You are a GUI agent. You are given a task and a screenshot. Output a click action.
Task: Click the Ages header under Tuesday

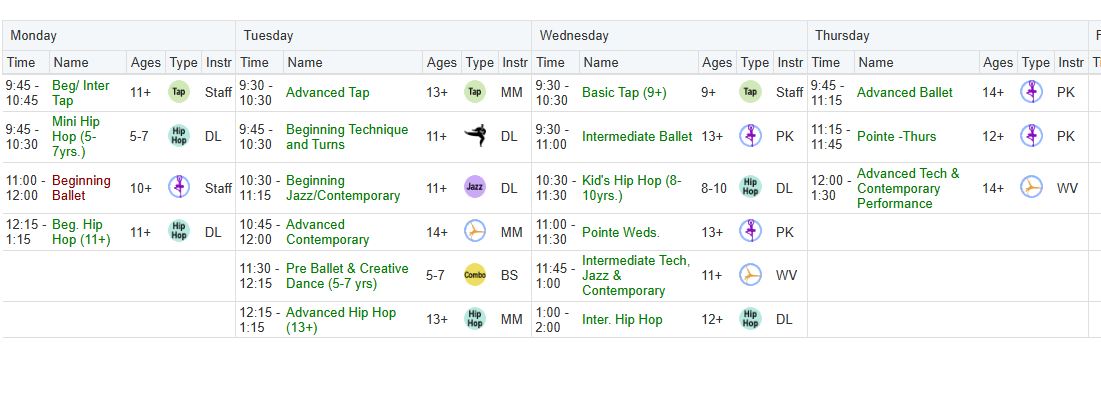tap(442, 62)
